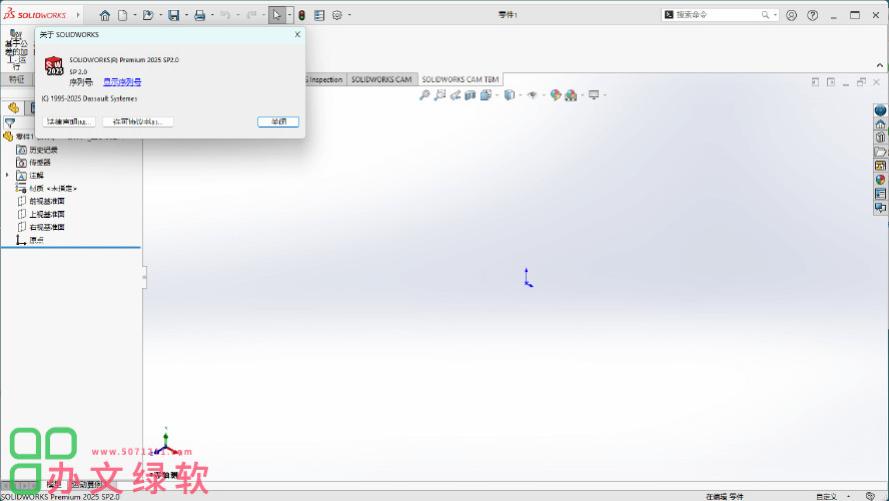The width and height of the screenshot is (889, 501).
Task: Click the Edit Appearance colored sphere icon
Action: coord(555,95)
